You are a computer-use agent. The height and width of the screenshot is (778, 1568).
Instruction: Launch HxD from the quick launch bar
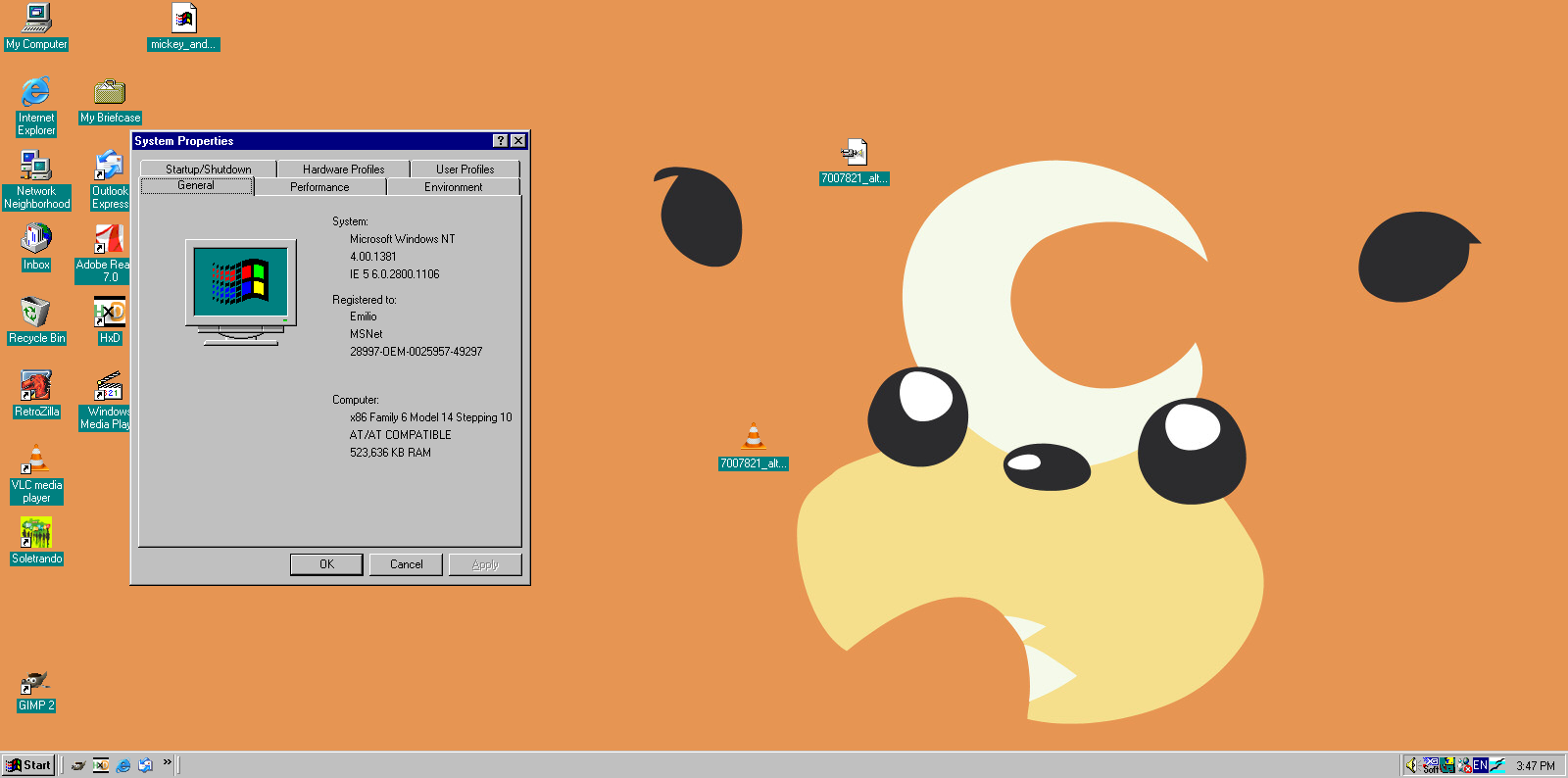coord(101,765)
